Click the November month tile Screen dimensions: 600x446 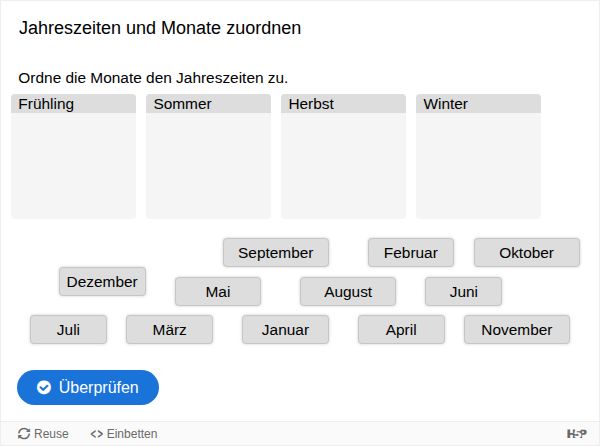tap(516, 330)
